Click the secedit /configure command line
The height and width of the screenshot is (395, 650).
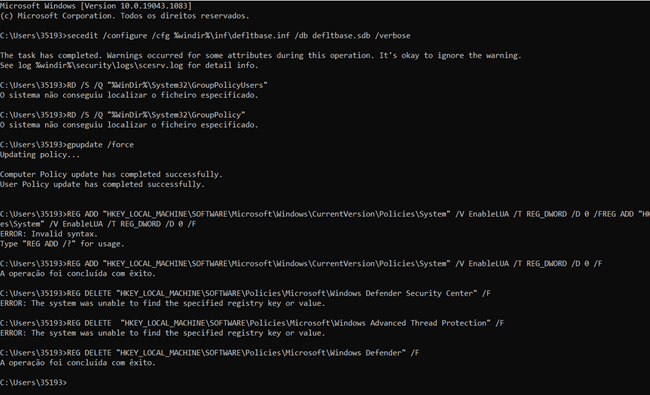pos(205,36)
